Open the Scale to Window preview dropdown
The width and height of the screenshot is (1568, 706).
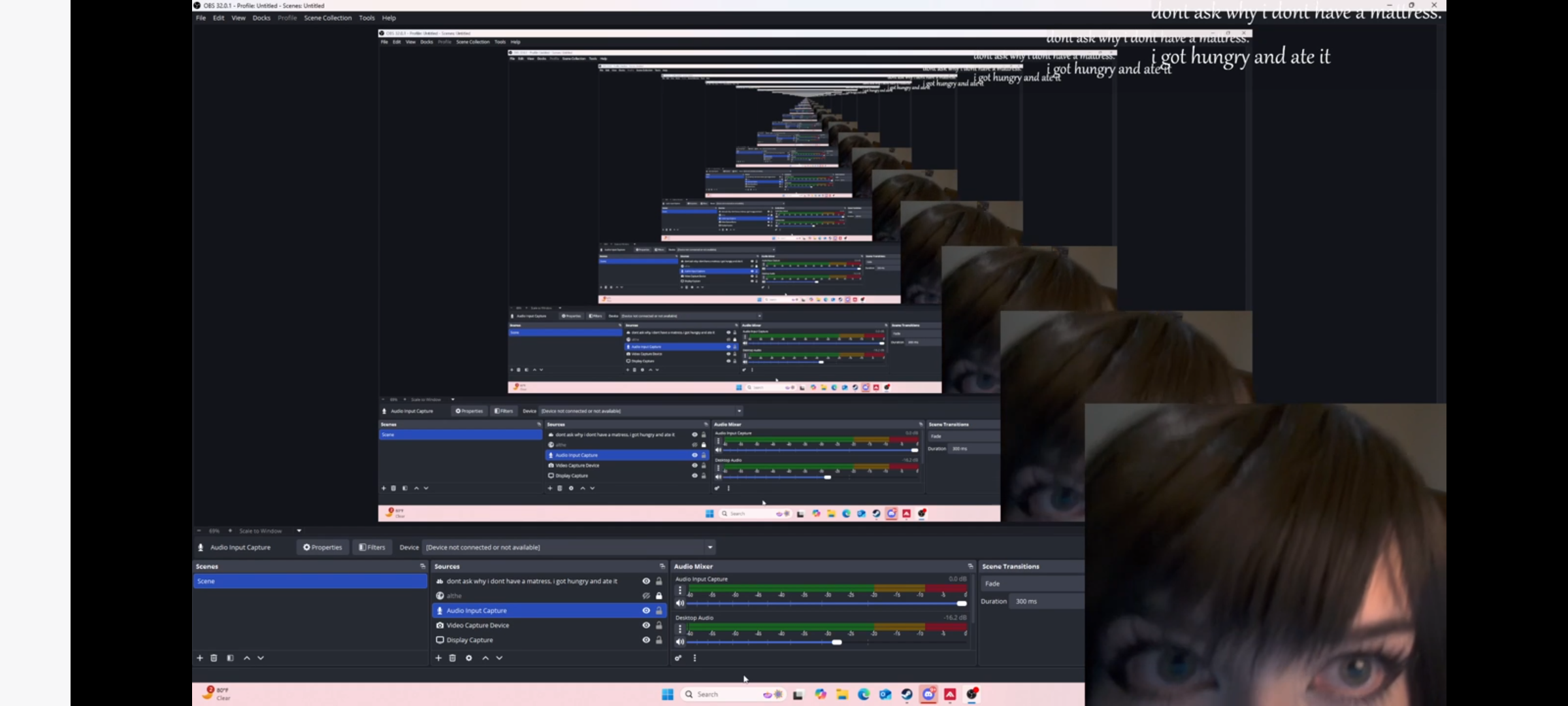coord(299,531)
